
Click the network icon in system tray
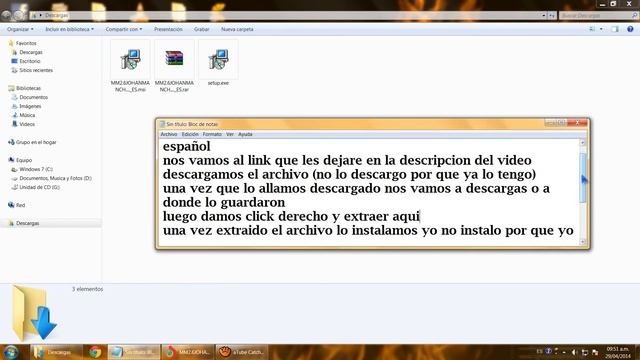[x=584, y=352]
